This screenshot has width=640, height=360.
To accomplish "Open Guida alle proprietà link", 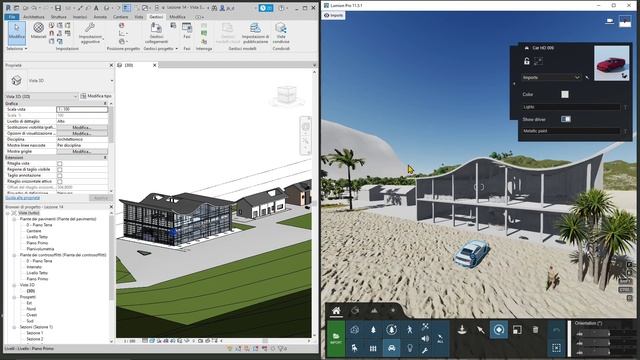I will coord(22,198).
